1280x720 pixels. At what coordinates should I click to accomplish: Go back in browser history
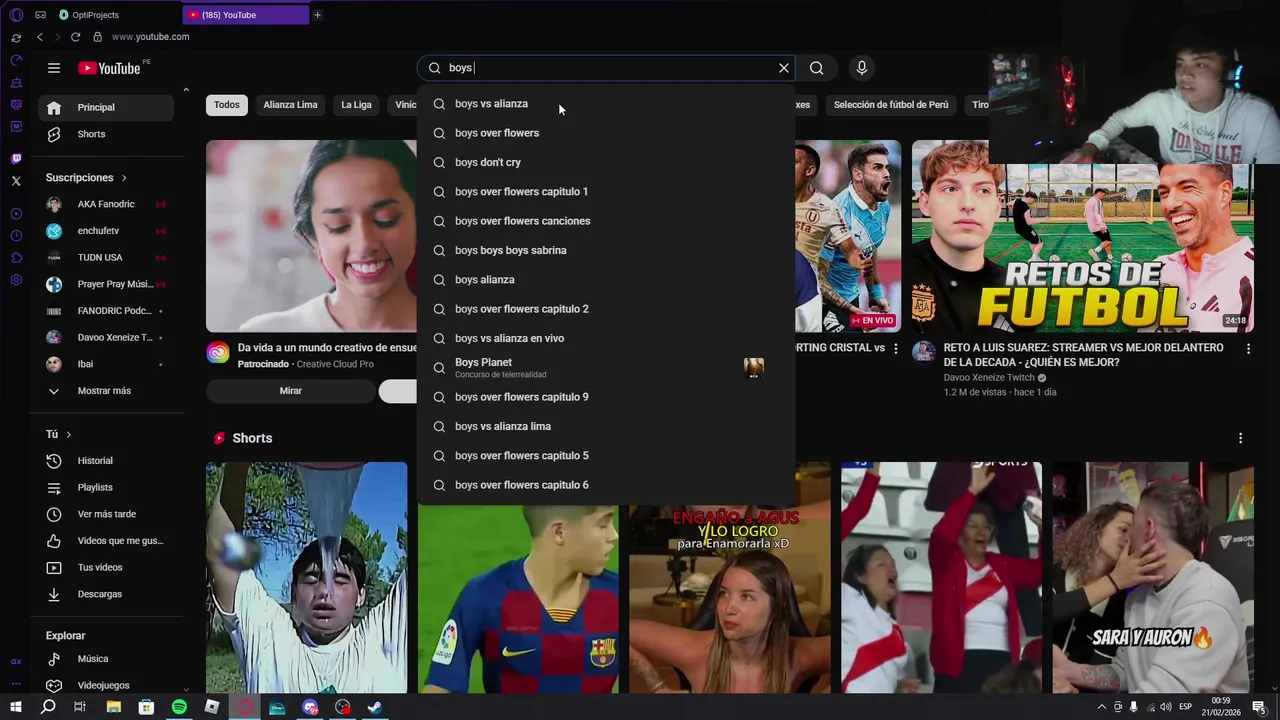point(39,37)
